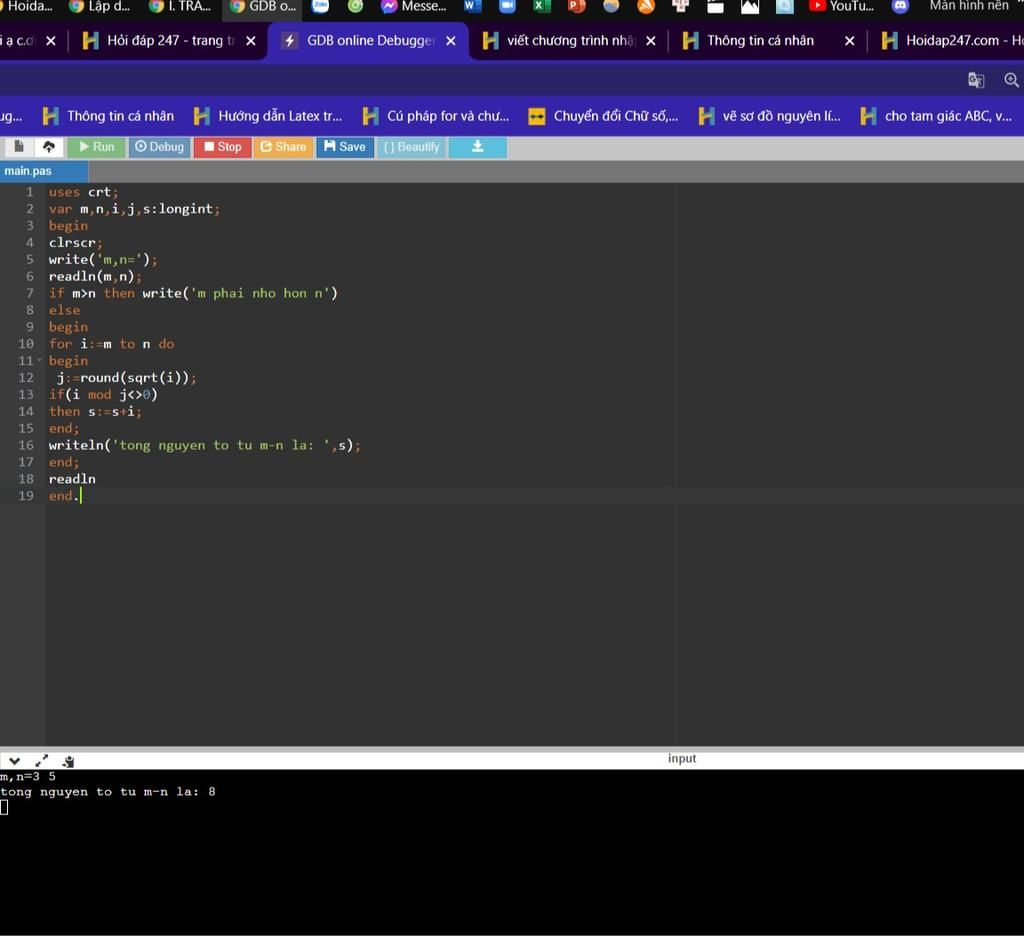Open 'Cú pháp for và chư...' bookmark
The height and width of the screenshot is (936, 1024).
click(436, 116)
